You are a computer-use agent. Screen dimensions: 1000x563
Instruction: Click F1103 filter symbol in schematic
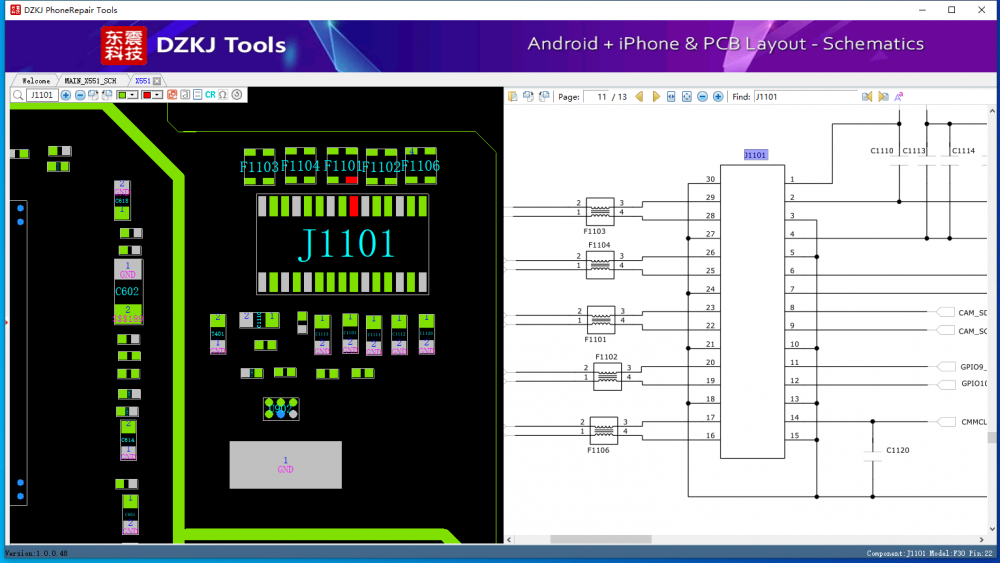coord(600,212)
